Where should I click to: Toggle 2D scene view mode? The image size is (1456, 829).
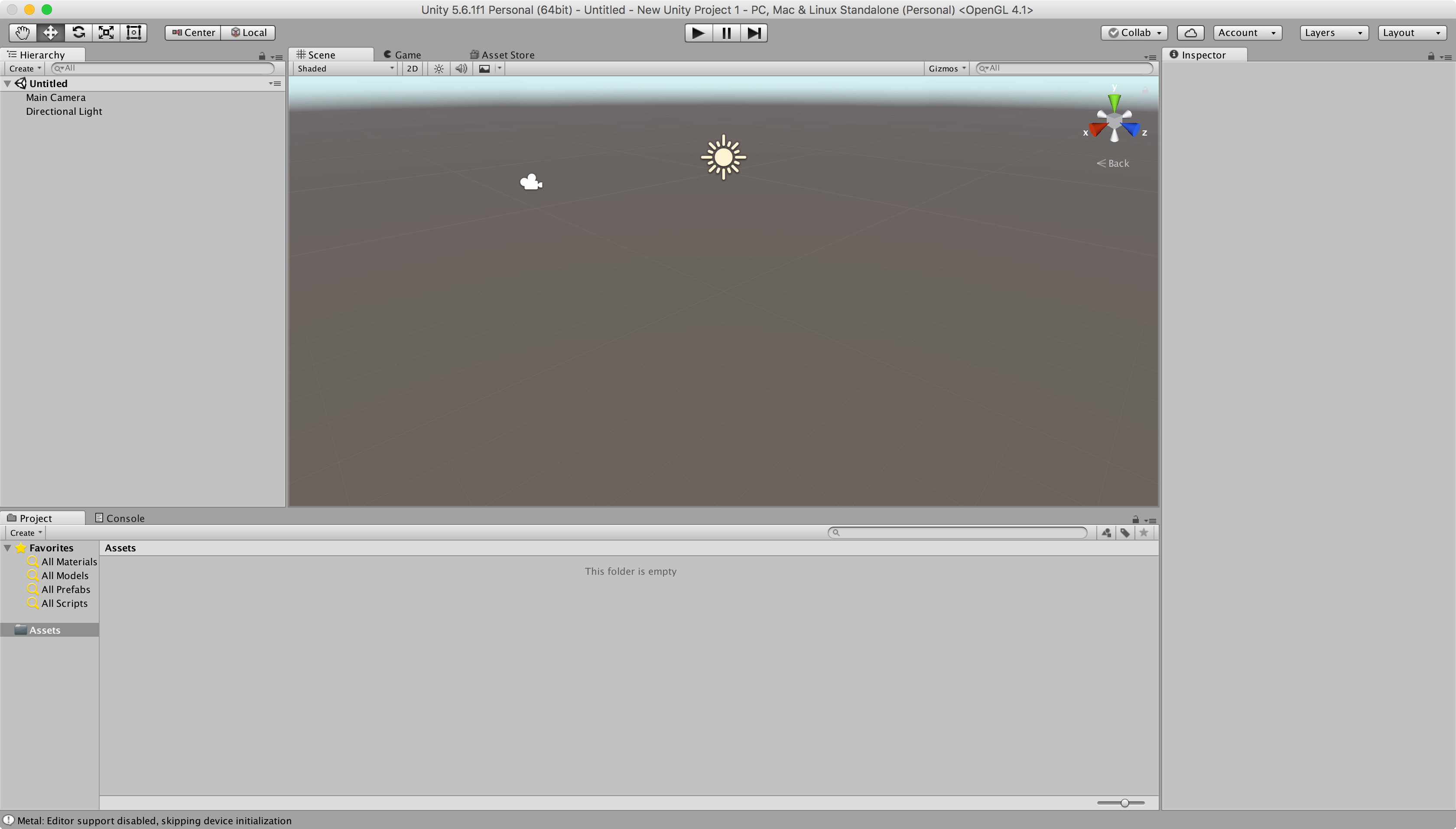pyautogui.click(x=412, y=68)
